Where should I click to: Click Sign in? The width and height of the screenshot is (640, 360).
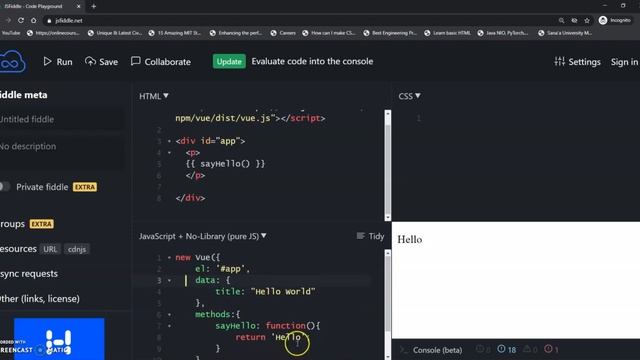point(624,62)
